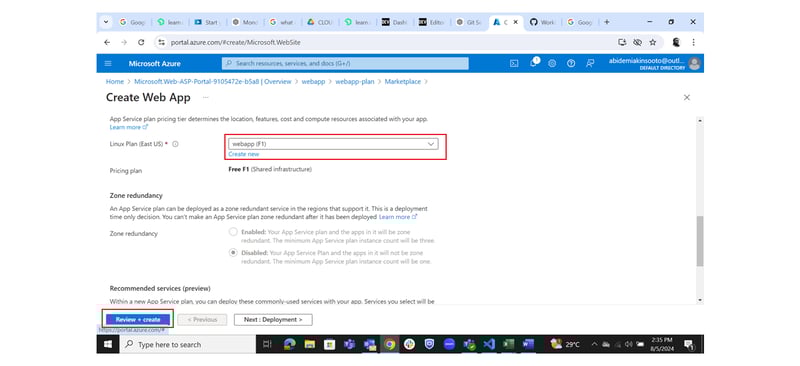This screenshot has height=366, width=800.
Task: Open Task View on the taskbar
Action: point(267,345)
